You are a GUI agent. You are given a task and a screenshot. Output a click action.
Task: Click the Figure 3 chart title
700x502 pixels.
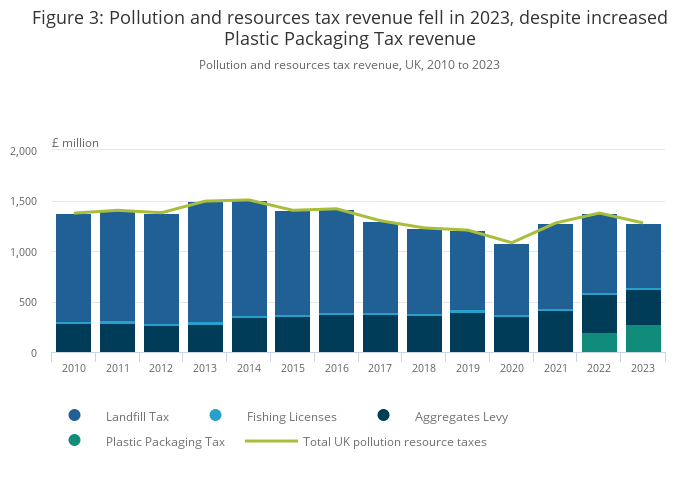coord(350,29)
